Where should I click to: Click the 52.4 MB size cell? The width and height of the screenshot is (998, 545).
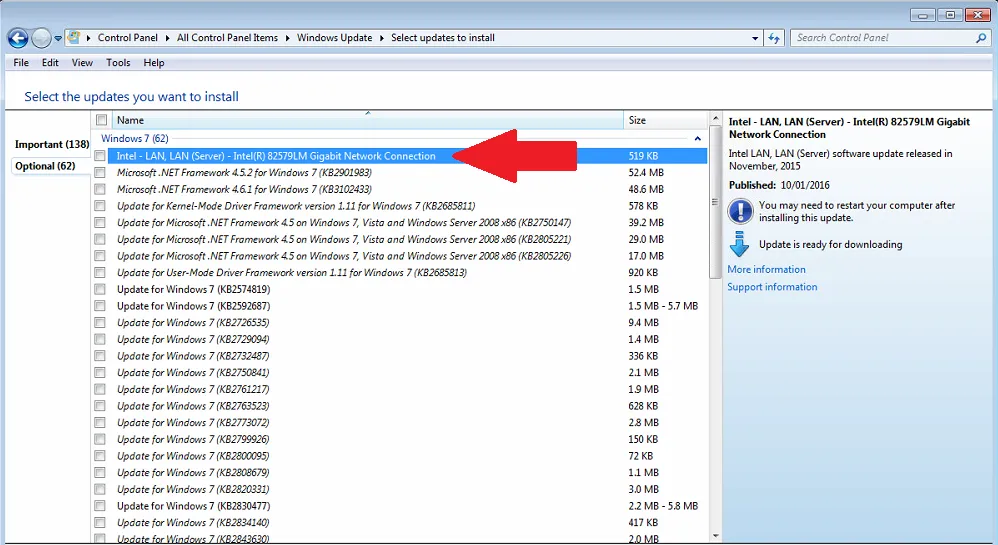coord(646,173)
